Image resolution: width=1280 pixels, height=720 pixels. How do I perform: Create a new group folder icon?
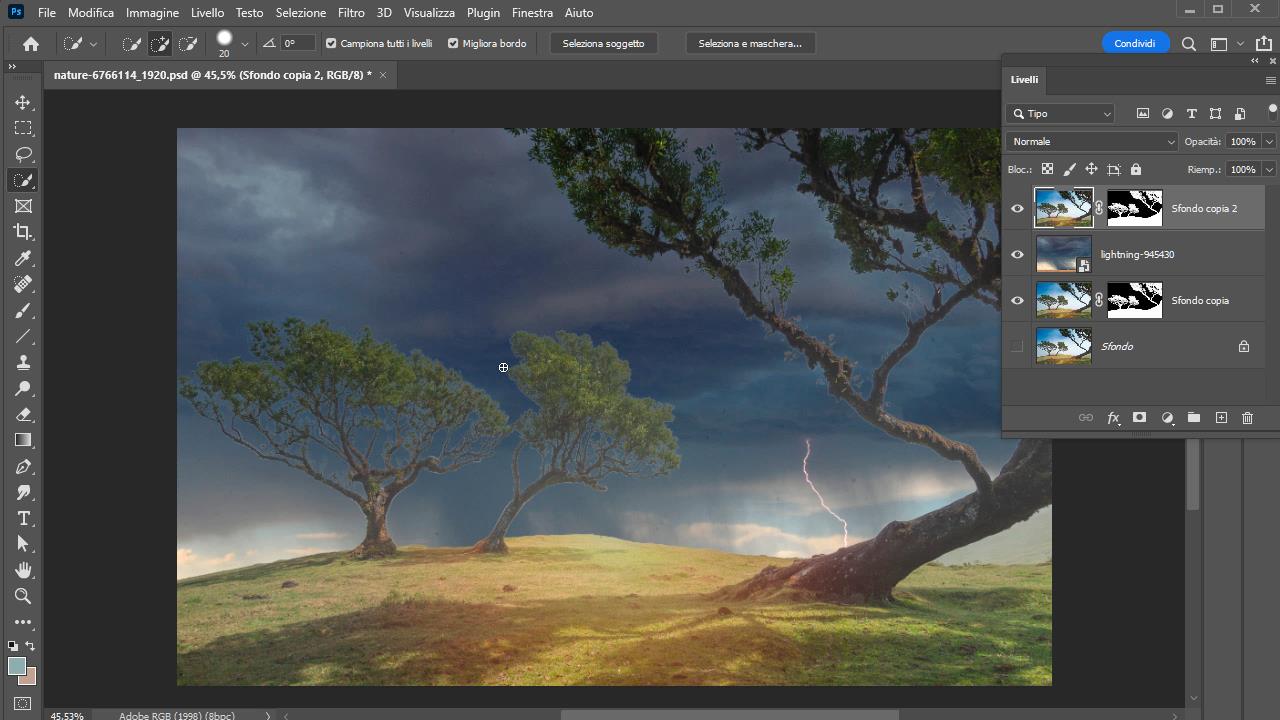[1194, 418]
